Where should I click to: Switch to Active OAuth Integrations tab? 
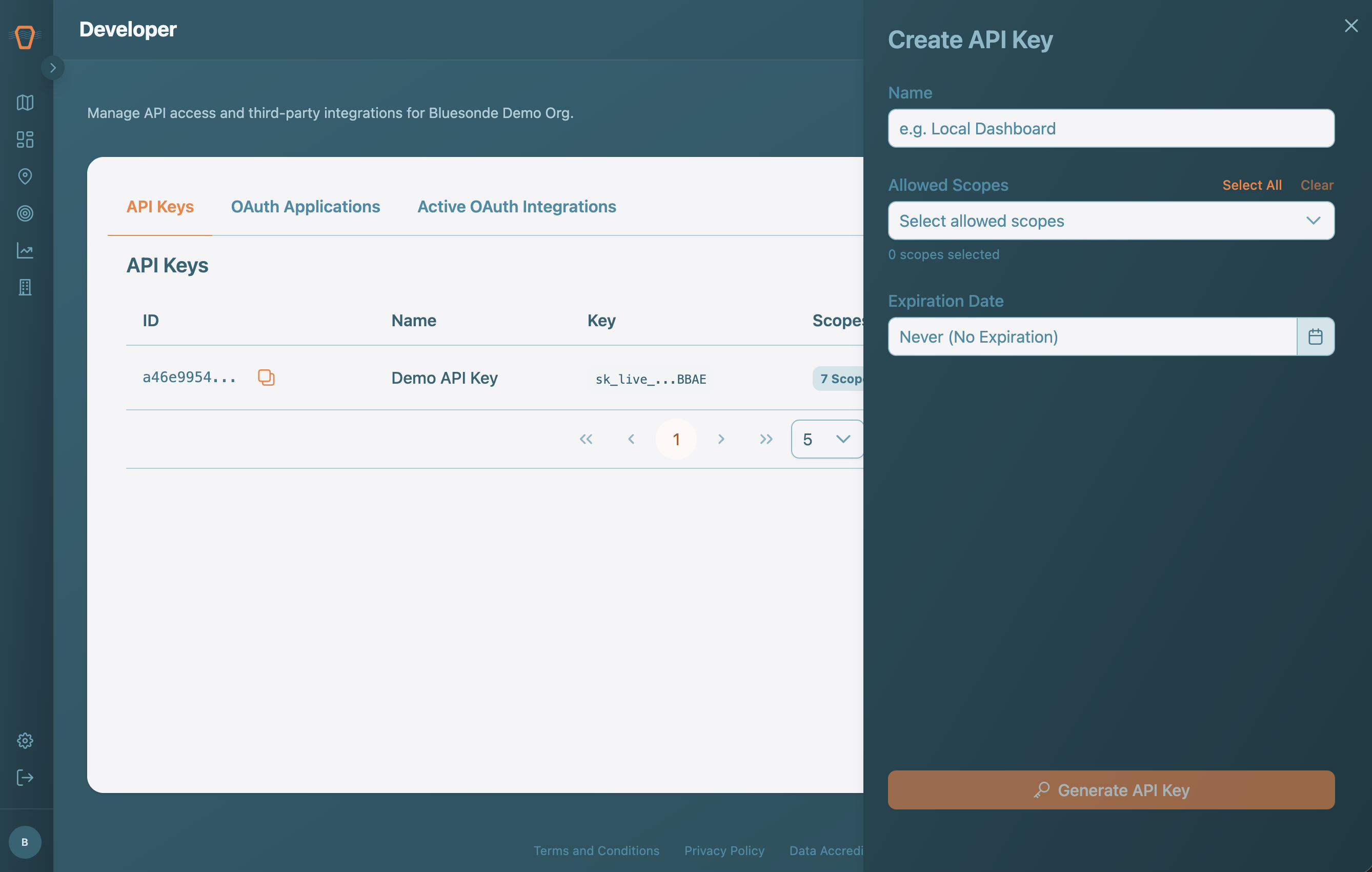point(517,206)
